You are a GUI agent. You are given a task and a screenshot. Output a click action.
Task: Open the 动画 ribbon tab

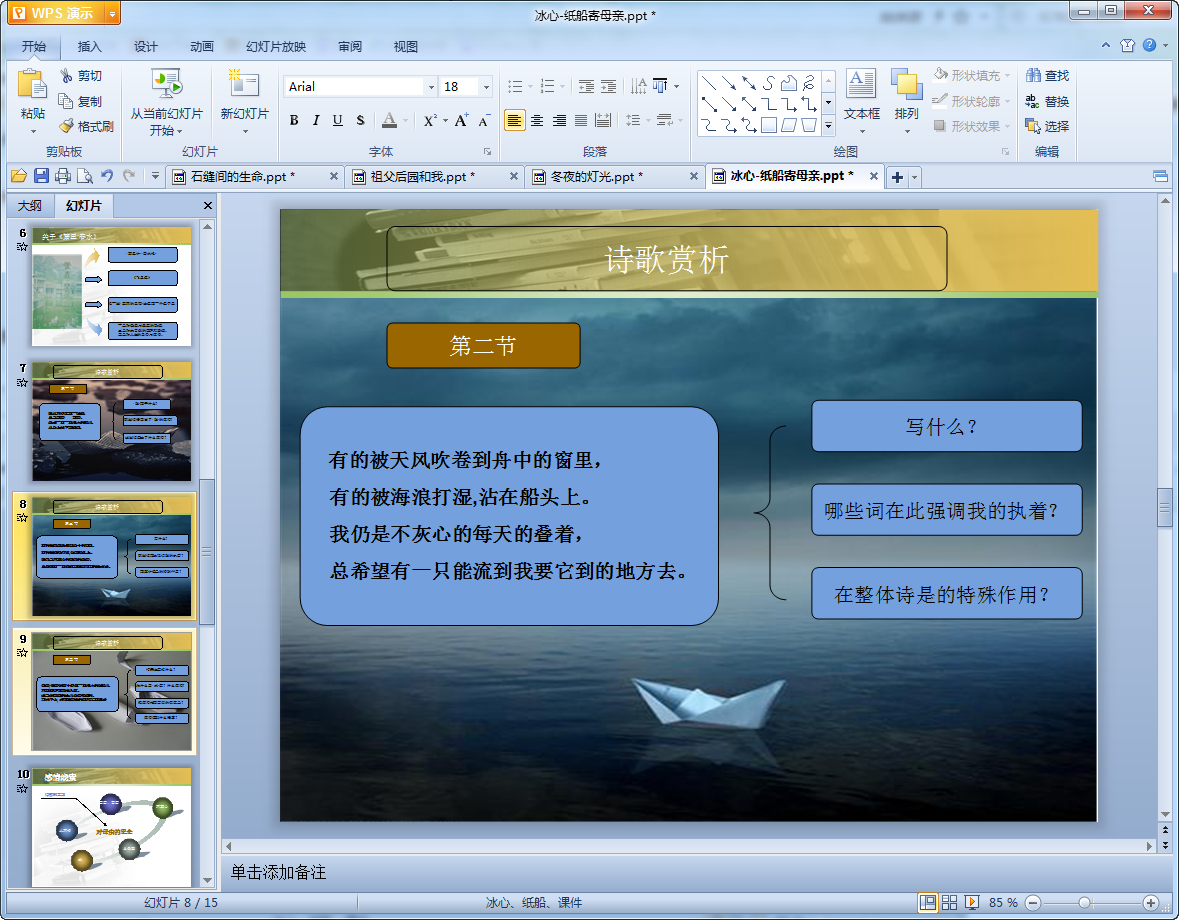(202, 47)
